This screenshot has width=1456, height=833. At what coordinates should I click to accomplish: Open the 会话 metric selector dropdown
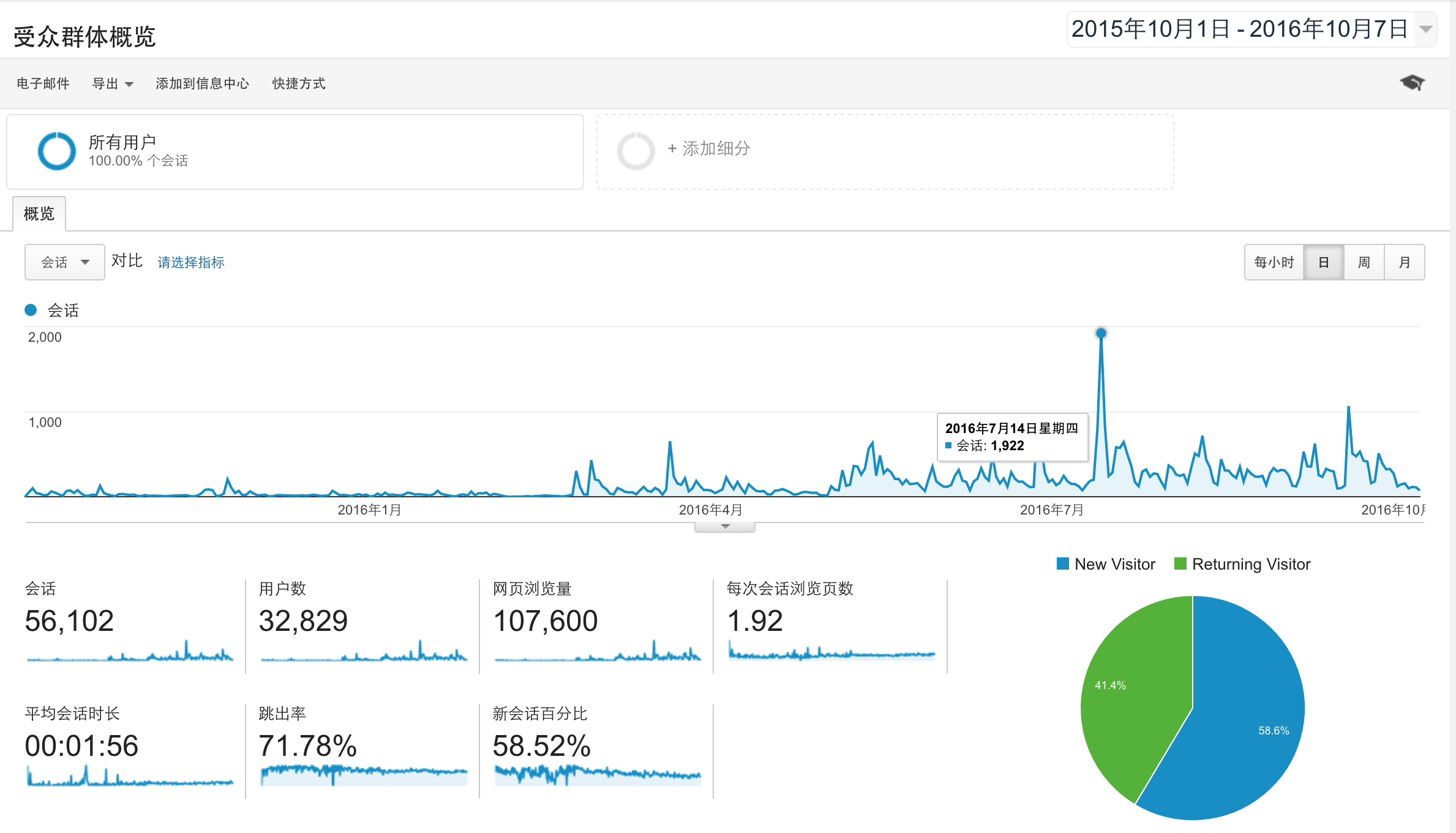(x=64, y=262)
